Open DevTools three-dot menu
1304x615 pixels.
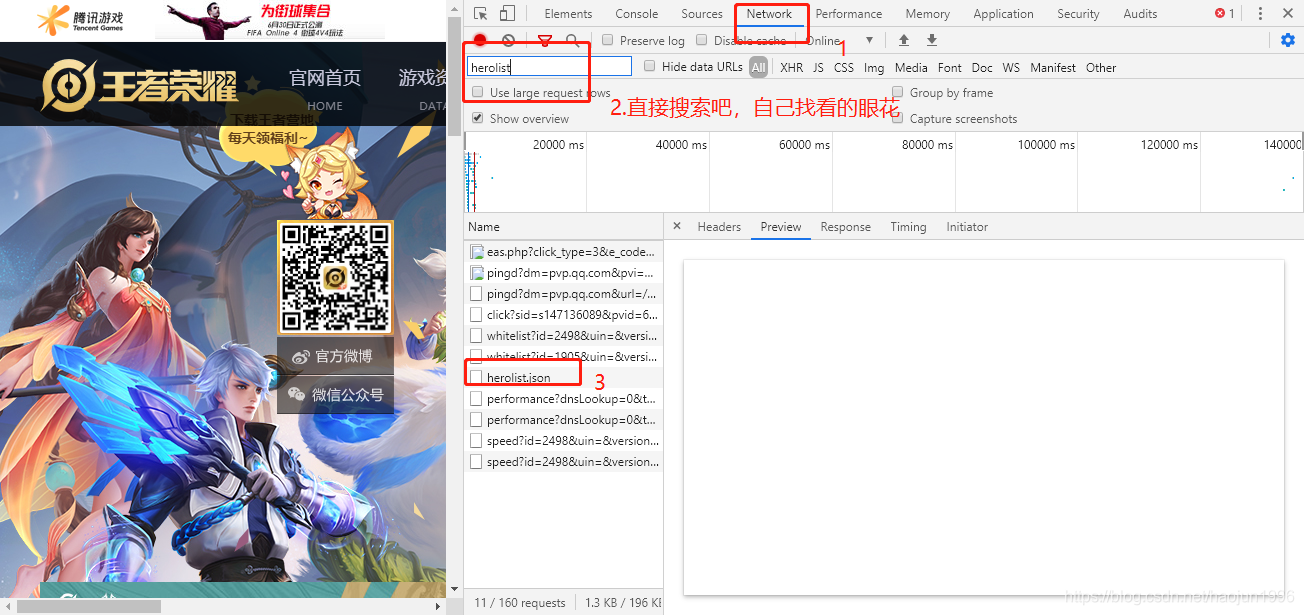pos(1259,14)
